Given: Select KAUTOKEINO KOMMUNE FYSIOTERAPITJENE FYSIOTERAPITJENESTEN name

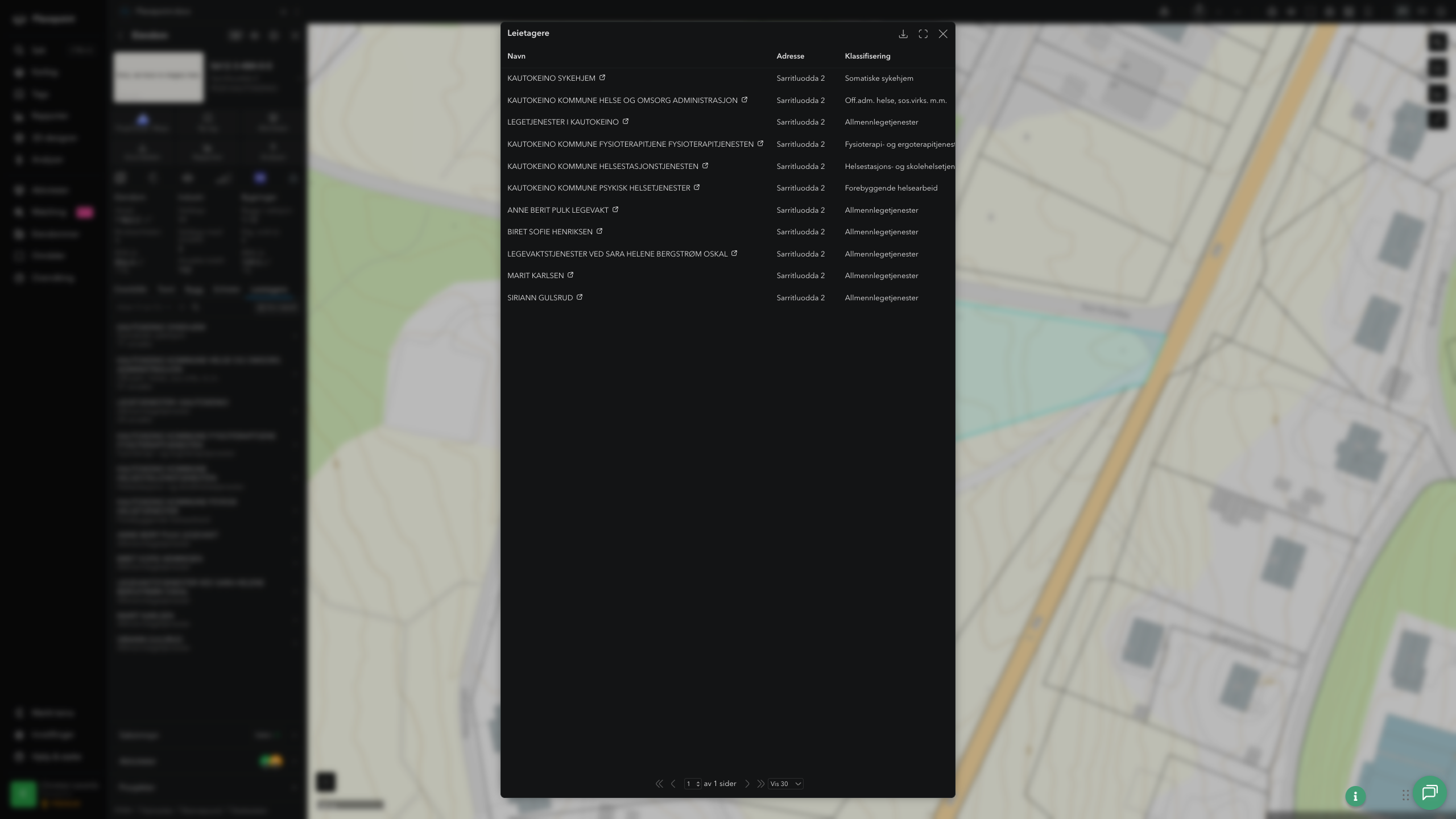Looking at the screenshot, I should point(630,144).
